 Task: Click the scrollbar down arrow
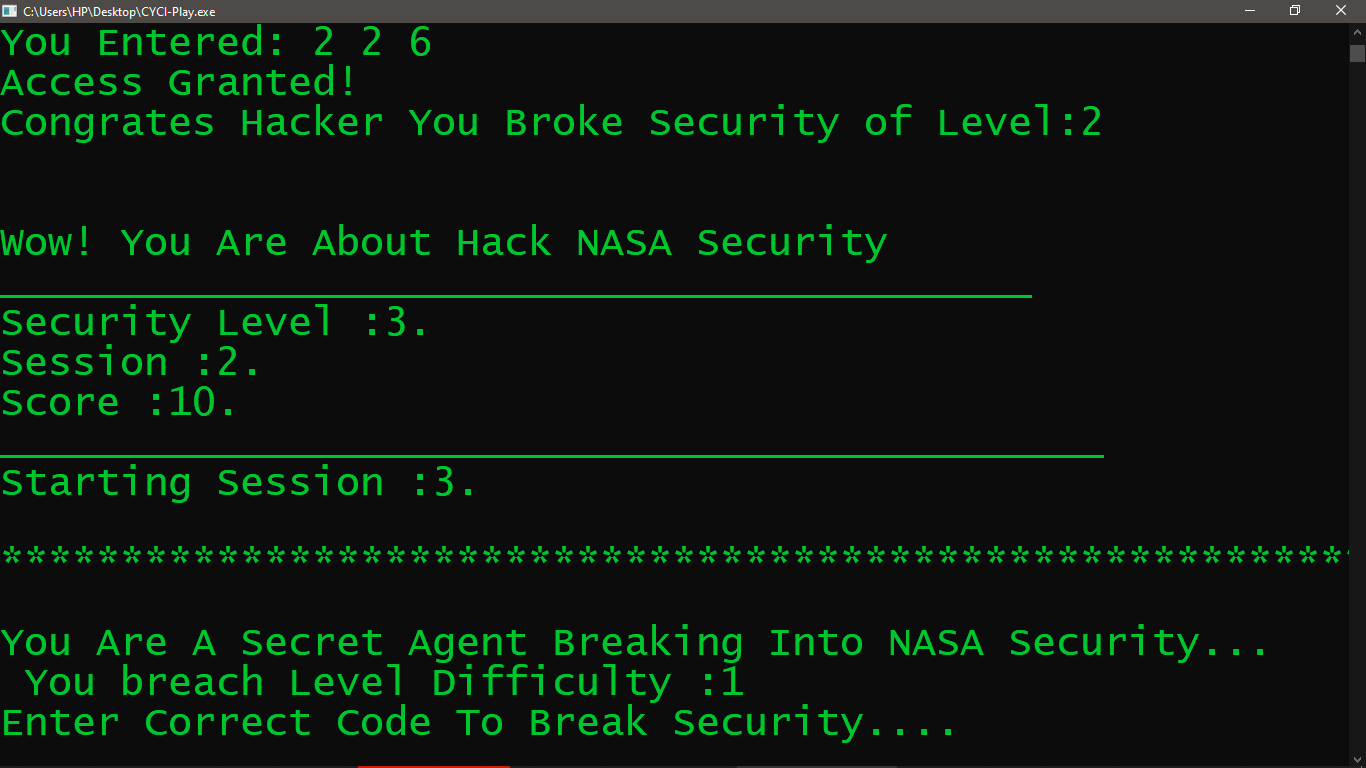tap(1357, 759)
